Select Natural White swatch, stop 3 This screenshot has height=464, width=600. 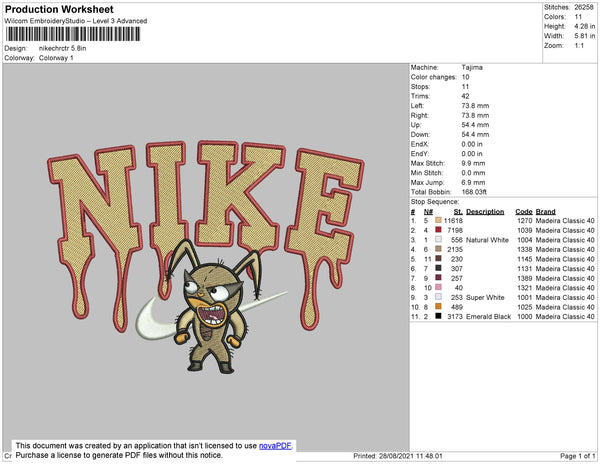(x=438, y=240)
